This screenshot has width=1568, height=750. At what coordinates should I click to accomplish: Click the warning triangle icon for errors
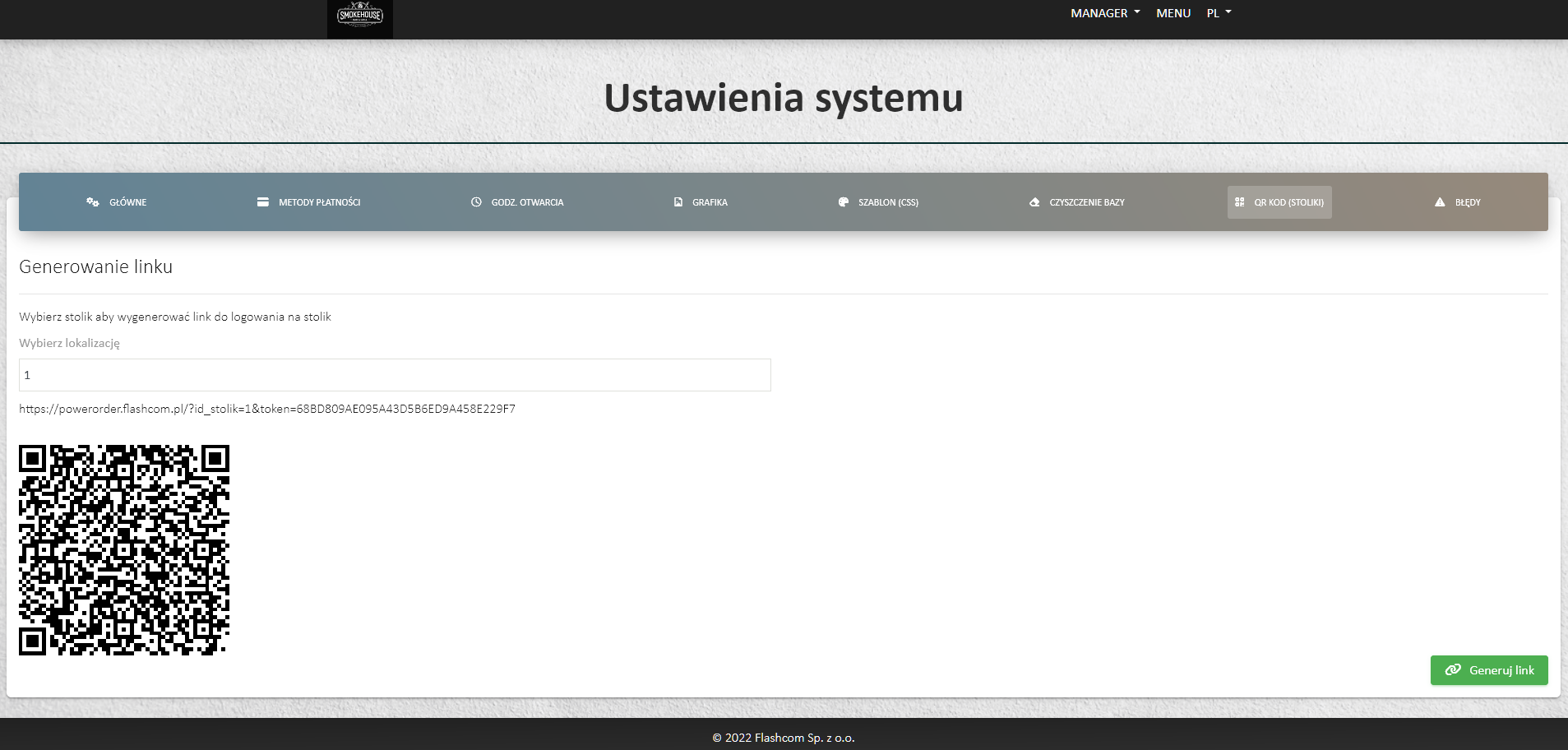pyautogui.click(x=1440, y=202)
